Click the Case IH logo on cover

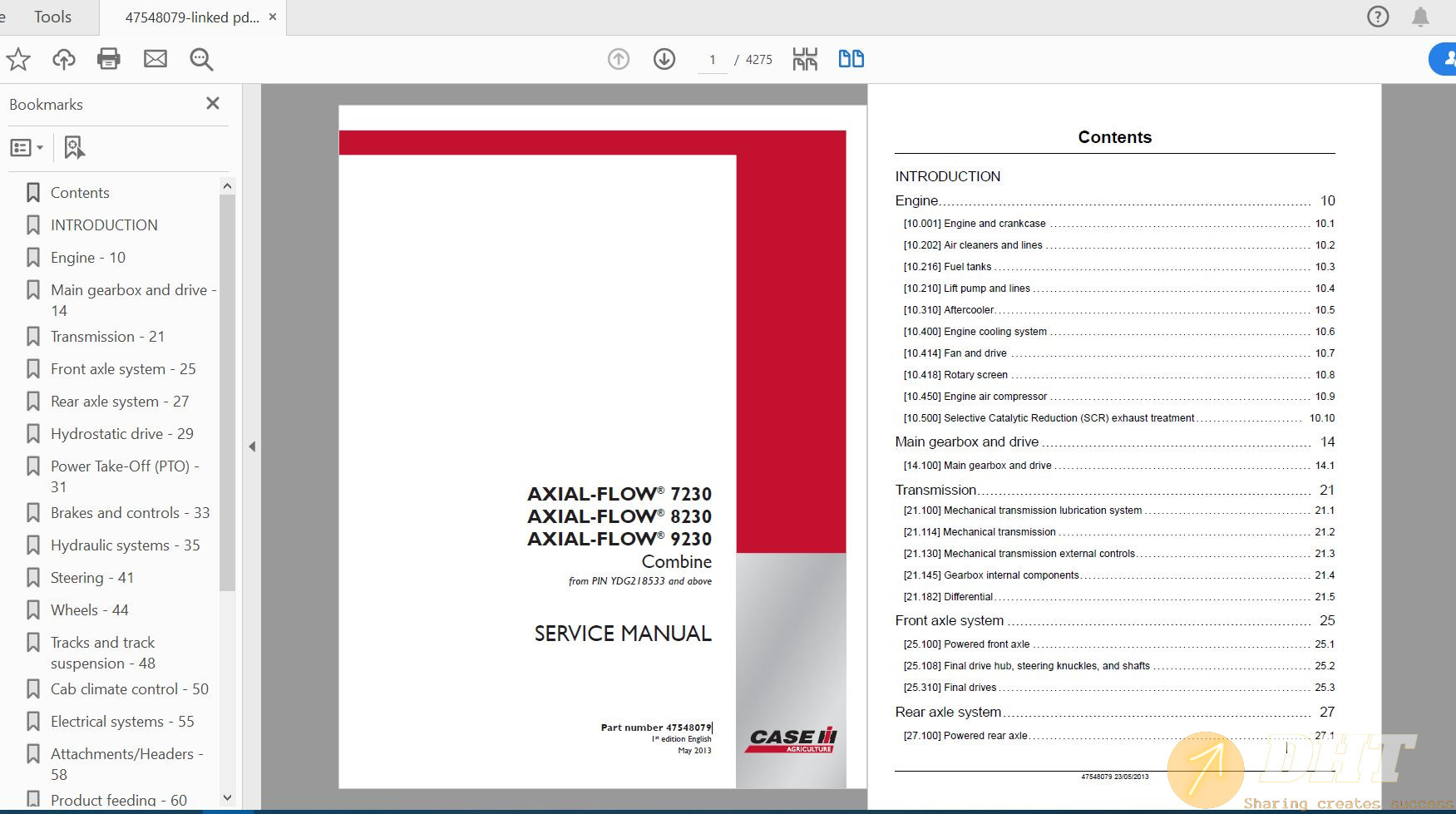coord(792,740)
